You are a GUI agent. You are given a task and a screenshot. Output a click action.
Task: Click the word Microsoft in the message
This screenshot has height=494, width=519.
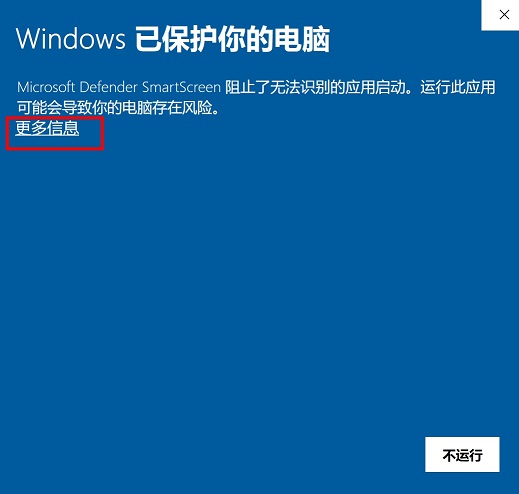point(46,87)
